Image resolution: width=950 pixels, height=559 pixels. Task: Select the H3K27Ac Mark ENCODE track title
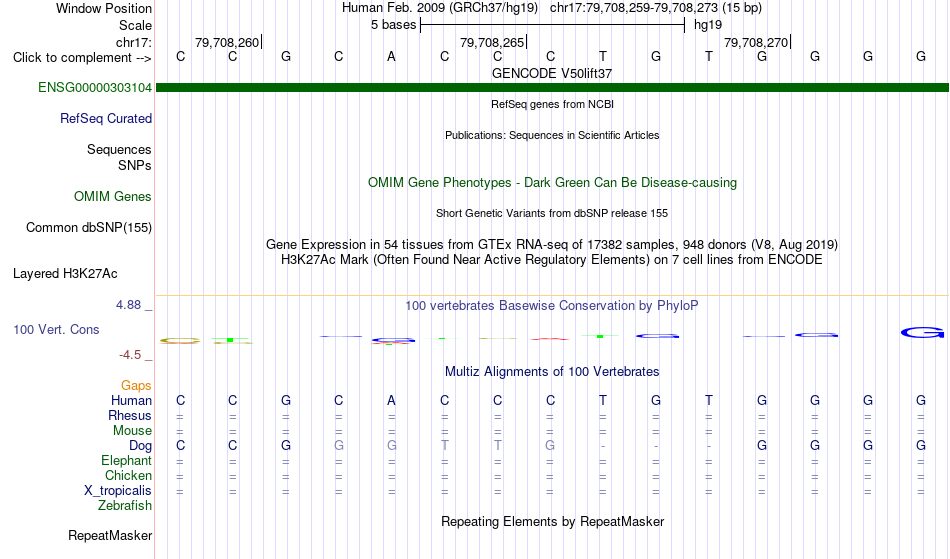click(552, 260)
